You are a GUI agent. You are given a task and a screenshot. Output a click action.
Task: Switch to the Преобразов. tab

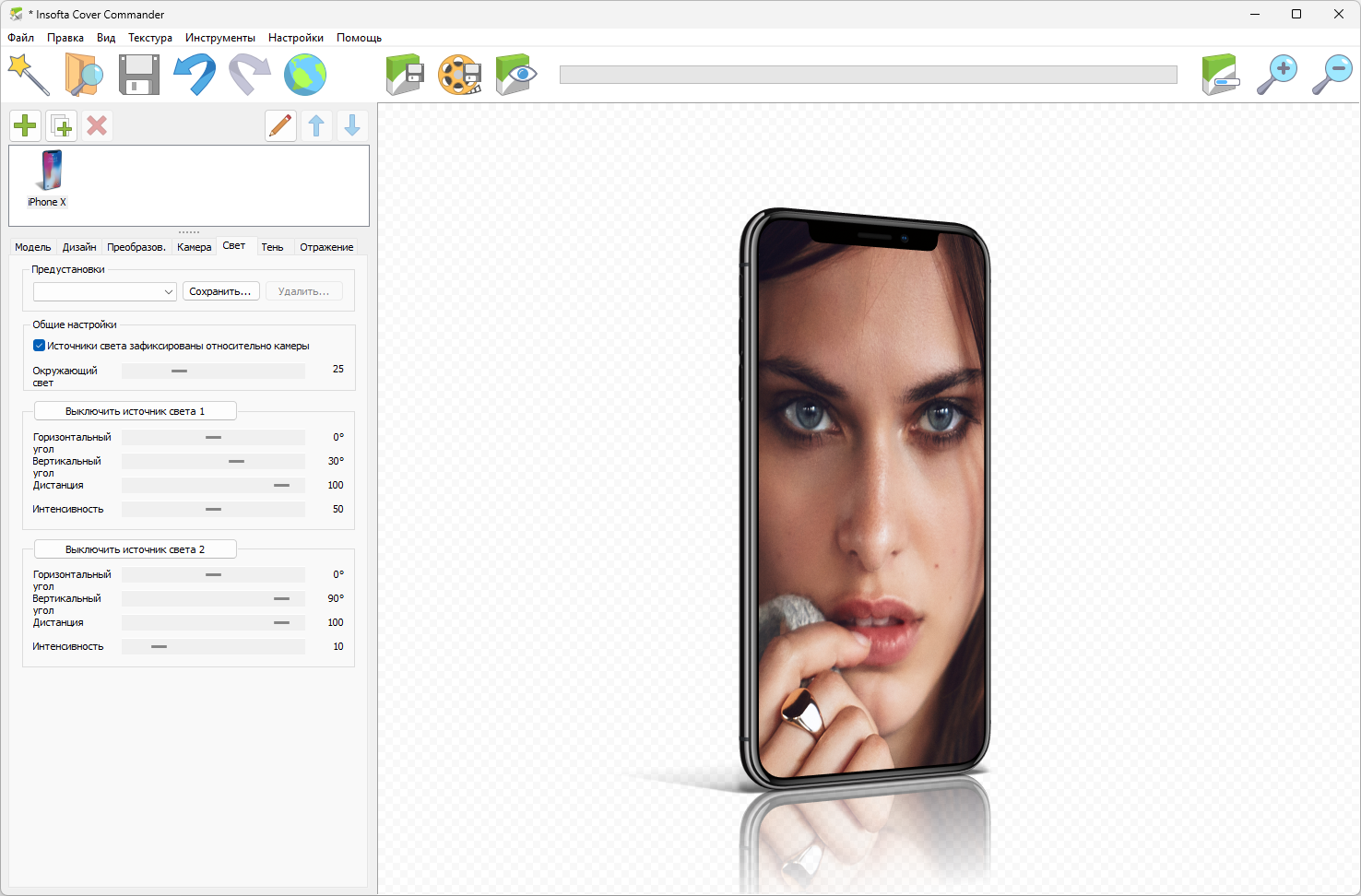tap(136, 247)
